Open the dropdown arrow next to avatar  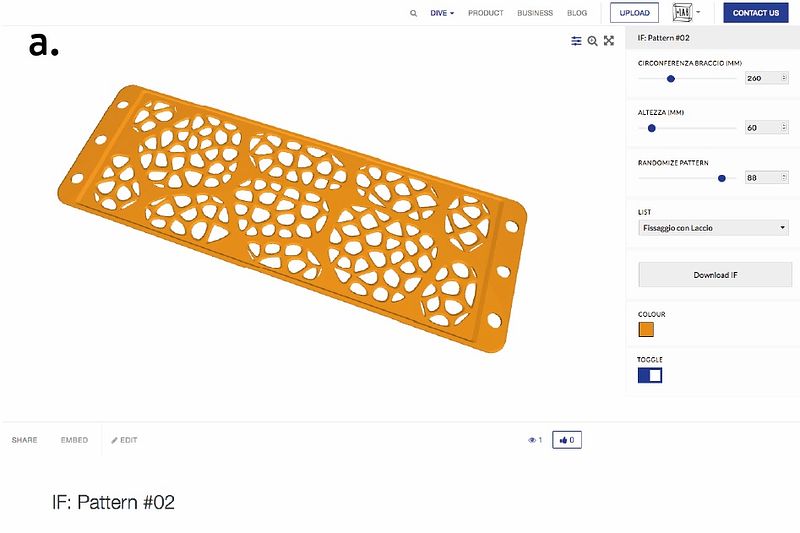pos(698,12)
